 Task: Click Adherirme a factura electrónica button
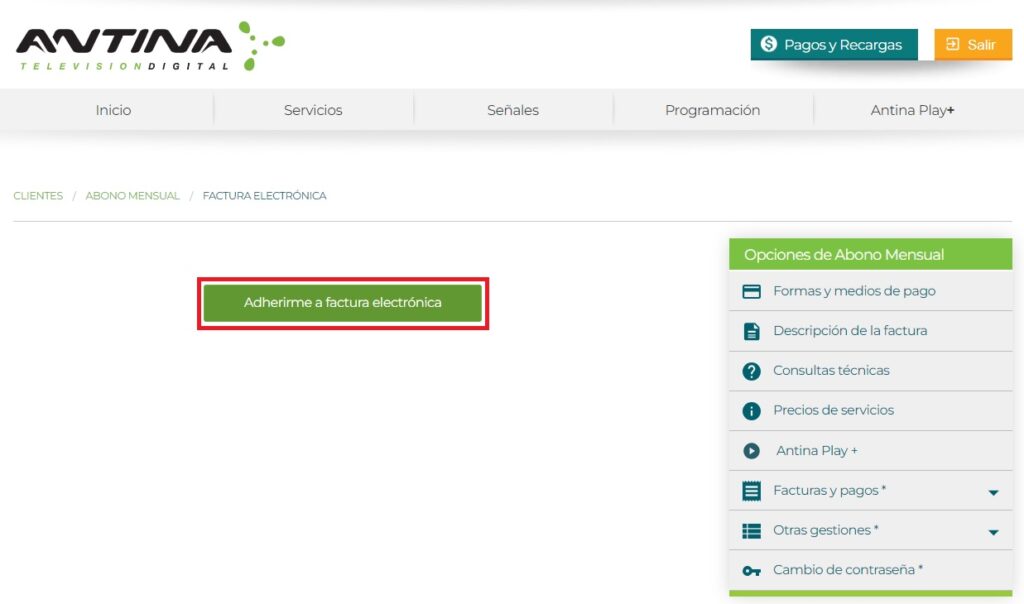coord(343,303)
